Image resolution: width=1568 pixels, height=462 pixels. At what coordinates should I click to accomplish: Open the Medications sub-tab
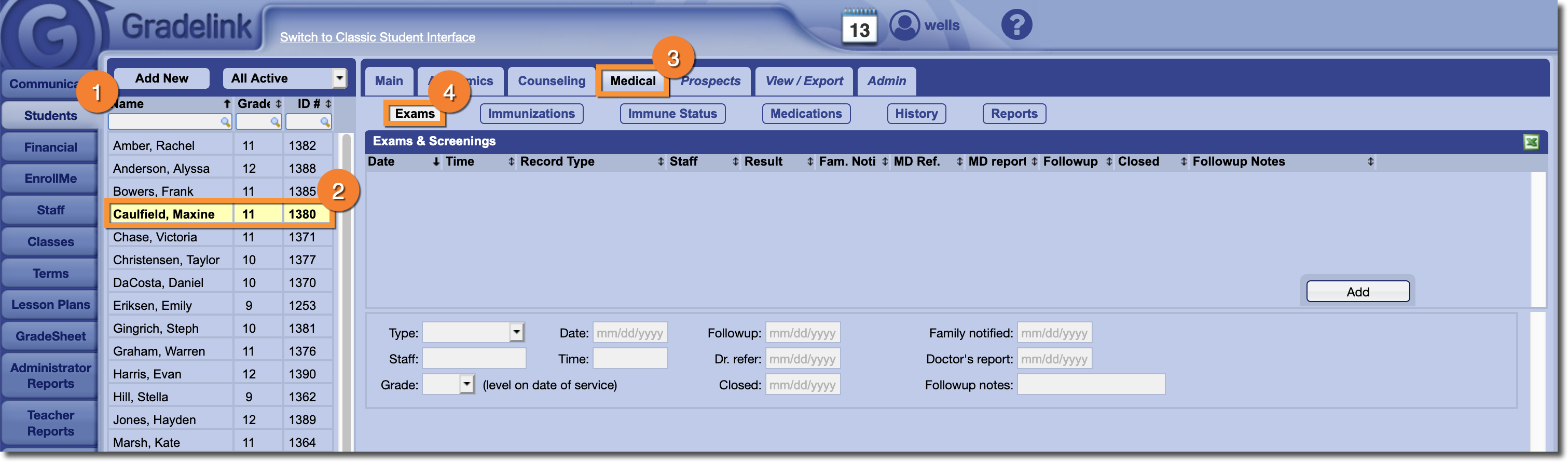pyautogui.click(x=805, y=114)
